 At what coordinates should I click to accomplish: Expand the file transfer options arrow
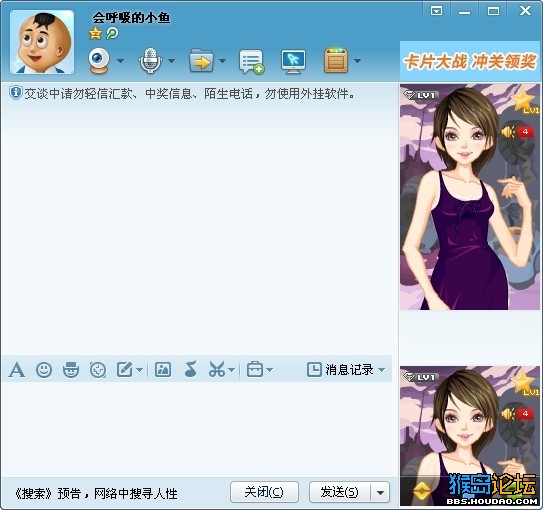(223, 61)
